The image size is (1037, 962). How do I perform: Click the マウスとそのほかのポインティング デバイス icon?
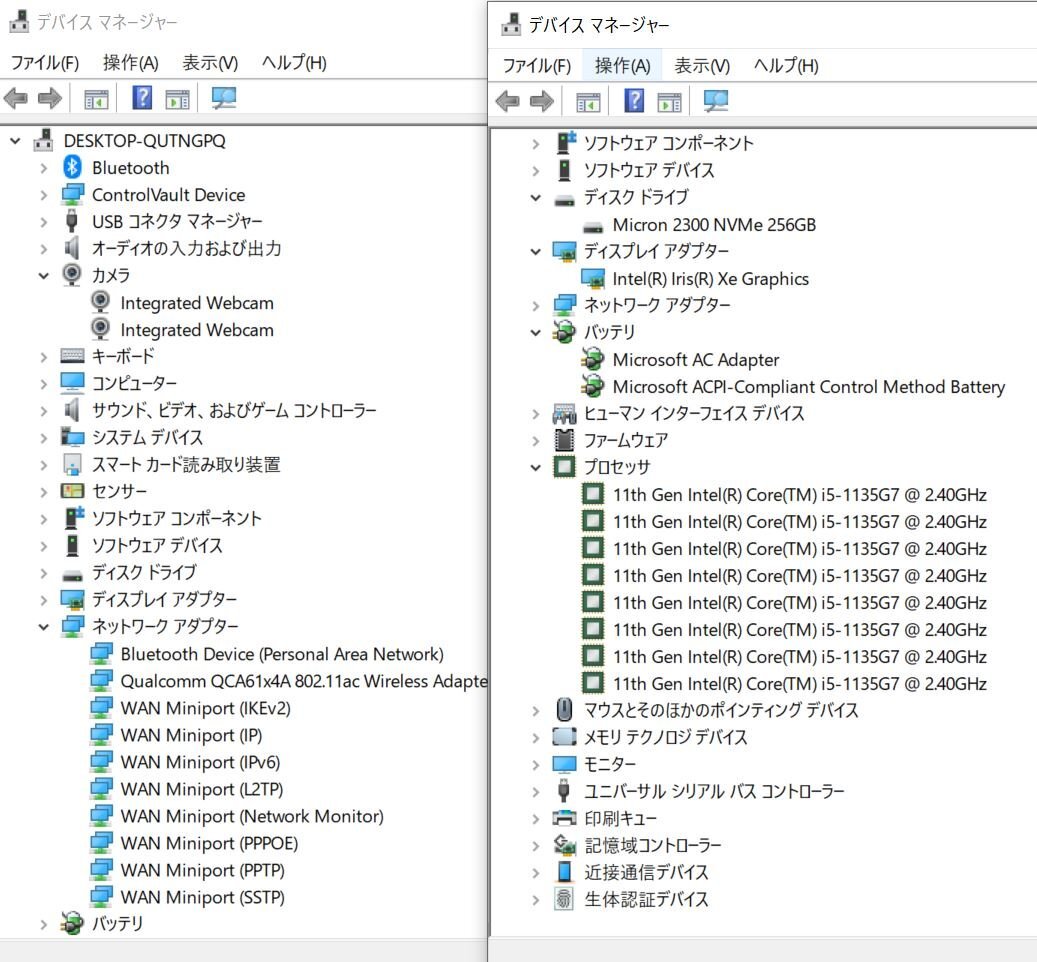coord(564,709)
